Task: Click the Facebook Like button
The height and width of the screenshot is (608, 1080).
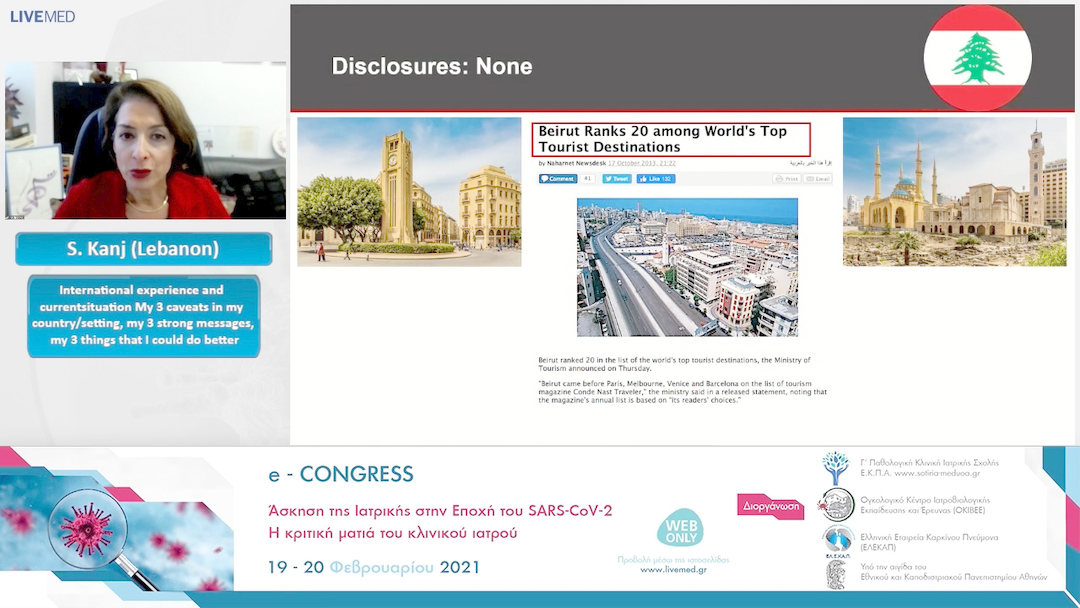Action: tap(656, 178)
